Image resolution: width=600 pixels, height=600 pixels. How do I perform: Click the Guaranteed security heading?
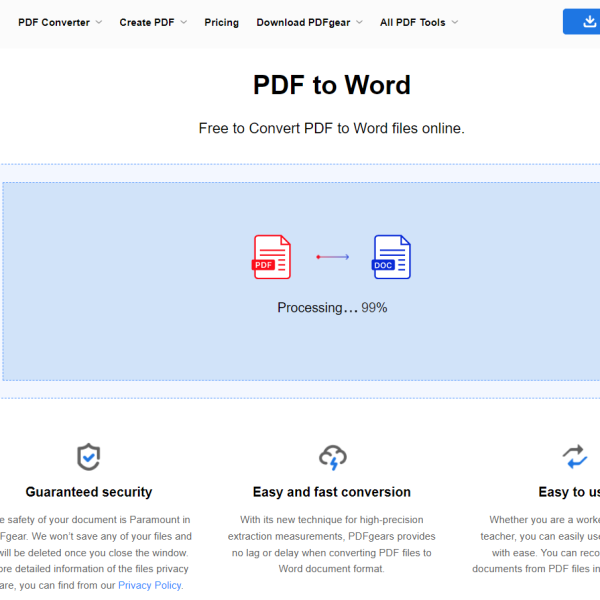point(89,492)
